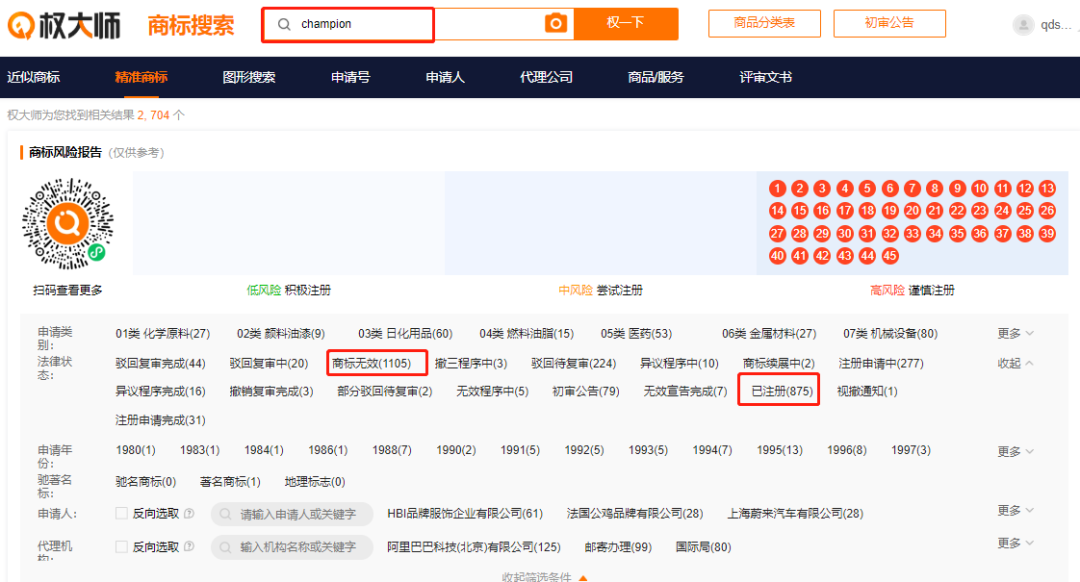Open the 评审文书 tab

765,77
